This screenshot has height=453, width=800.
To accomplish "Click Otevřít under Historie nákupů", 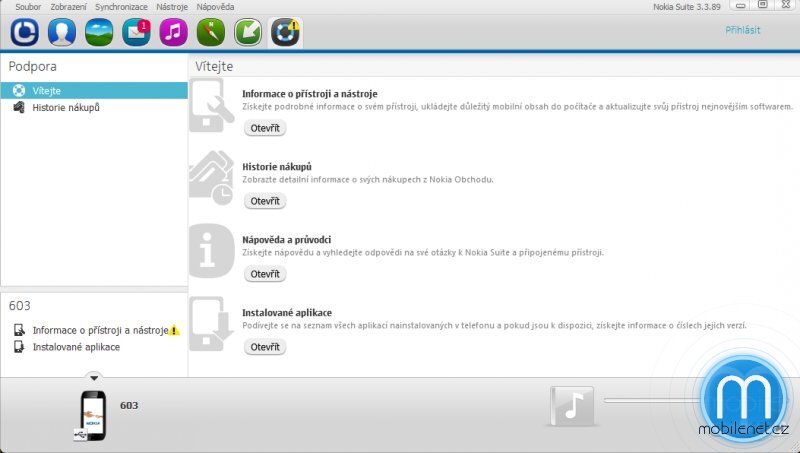I will click(x=265, y=201).
